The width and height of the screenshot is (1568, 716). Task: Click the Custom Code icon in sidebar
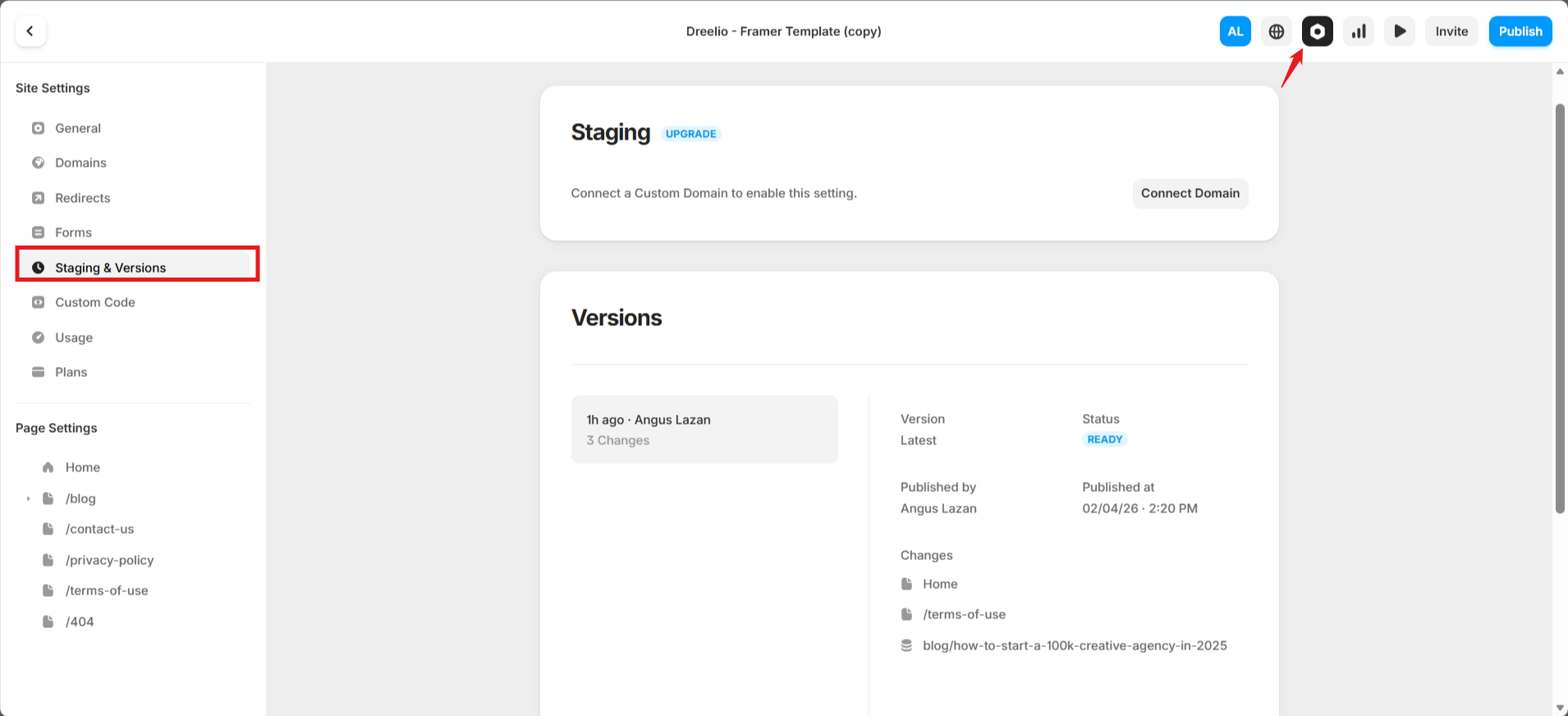tap(38, 302)
